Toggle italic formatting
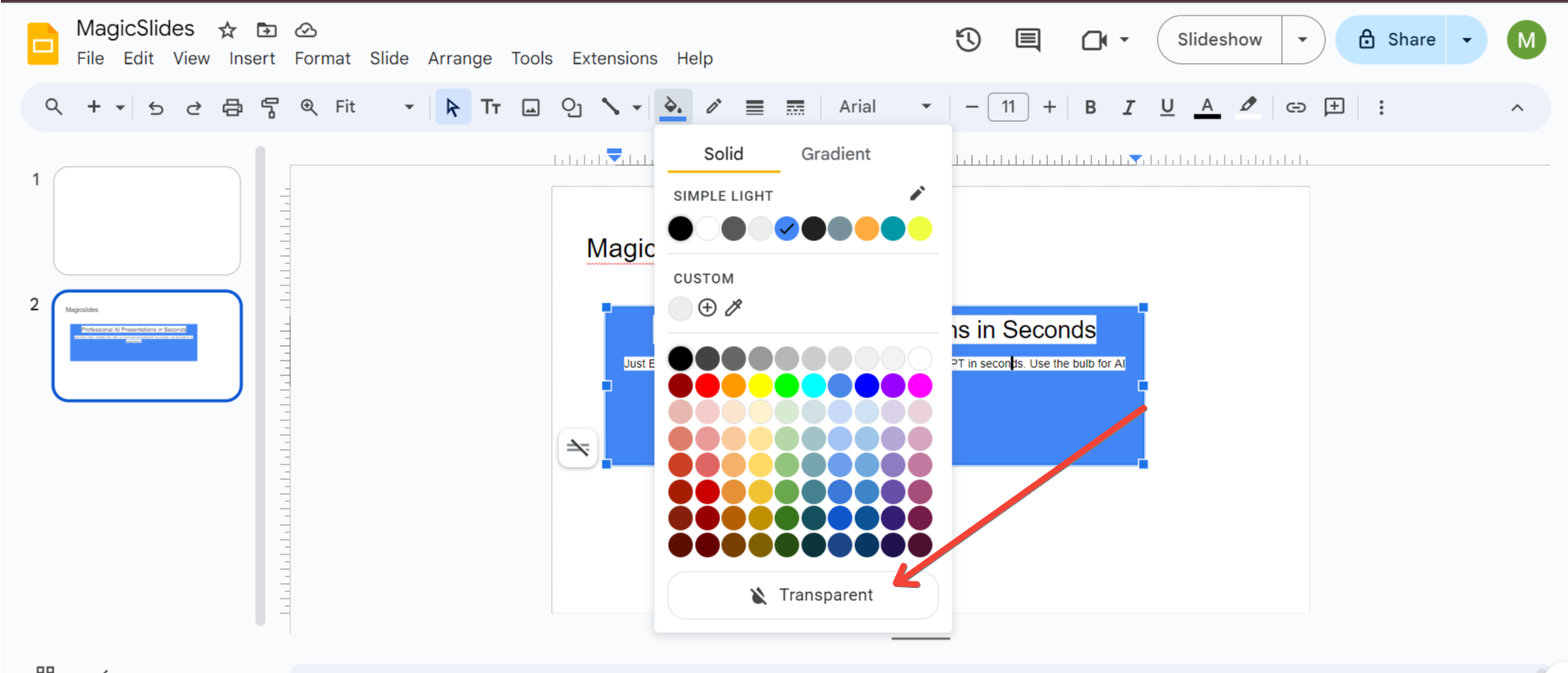The image size is (1568, 673). point(1128,107)
